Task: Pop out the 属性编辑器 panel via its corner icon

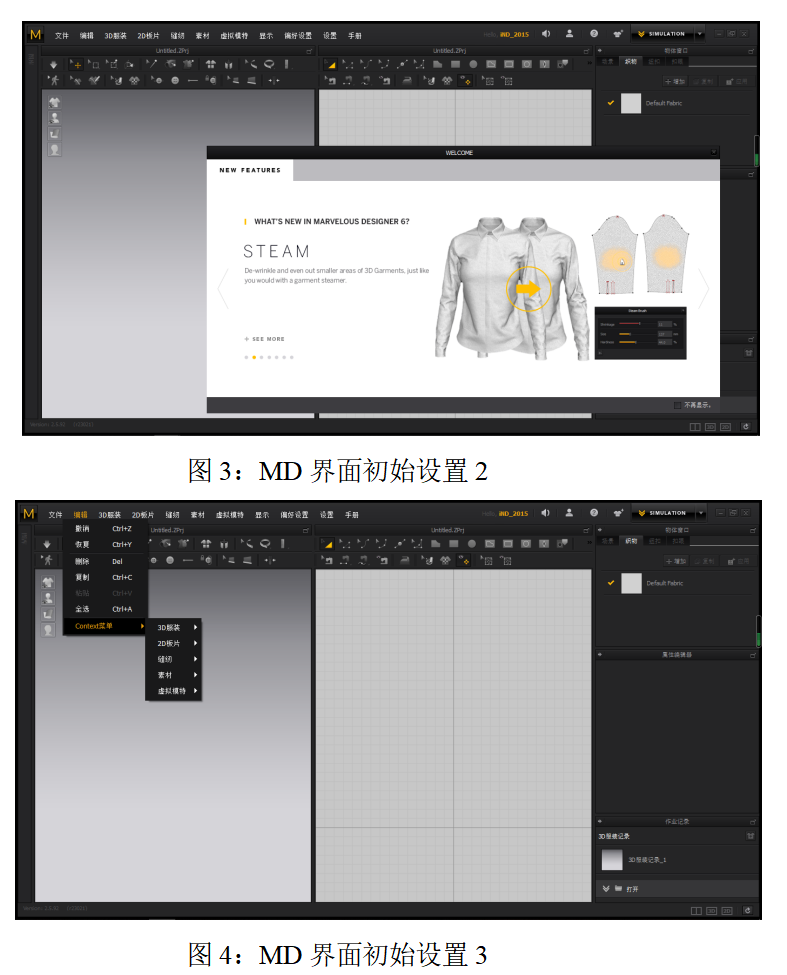Action: (752, 655)
